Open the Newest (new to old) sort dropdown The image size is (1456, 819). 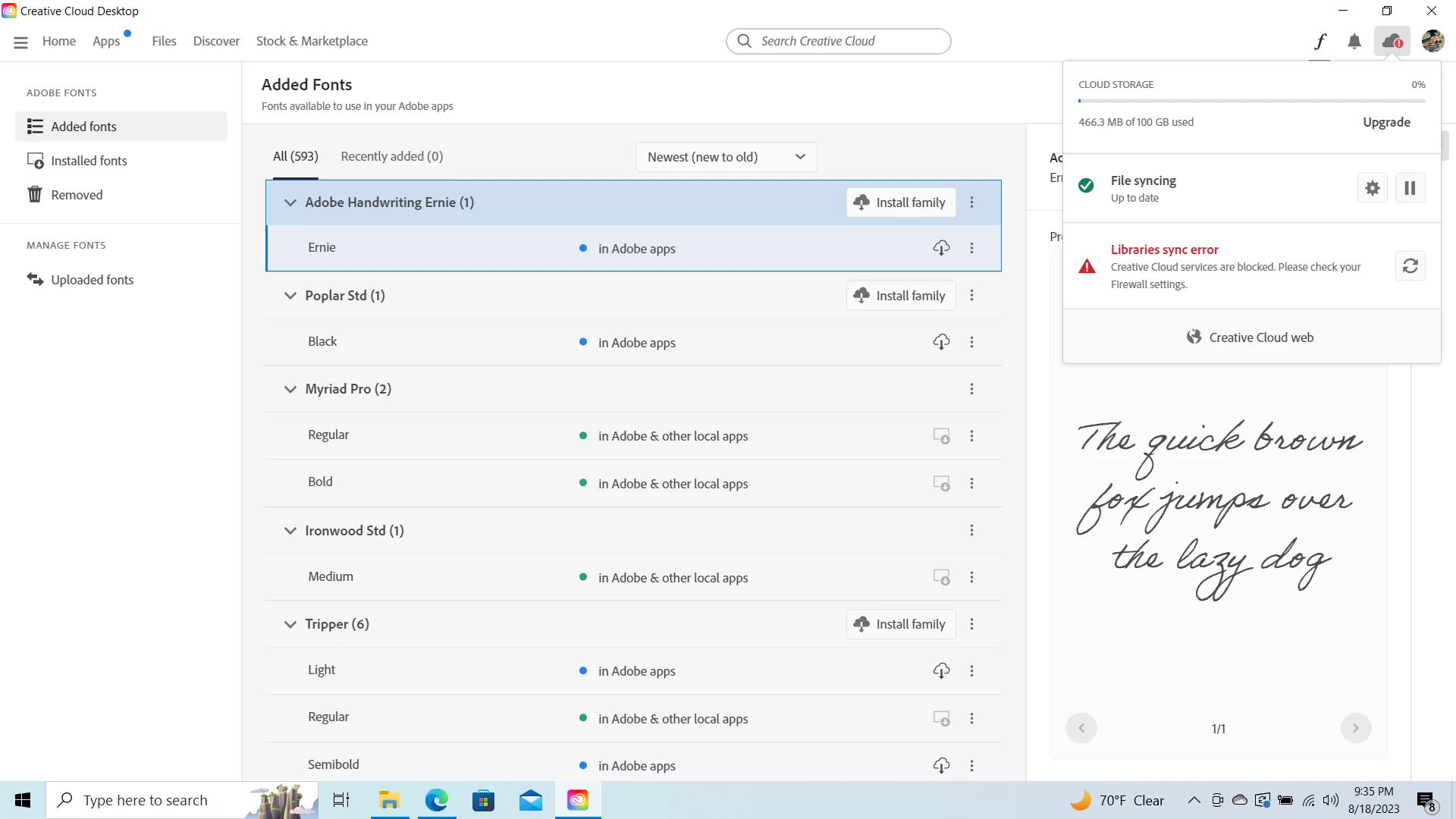(x=726, y=157)
